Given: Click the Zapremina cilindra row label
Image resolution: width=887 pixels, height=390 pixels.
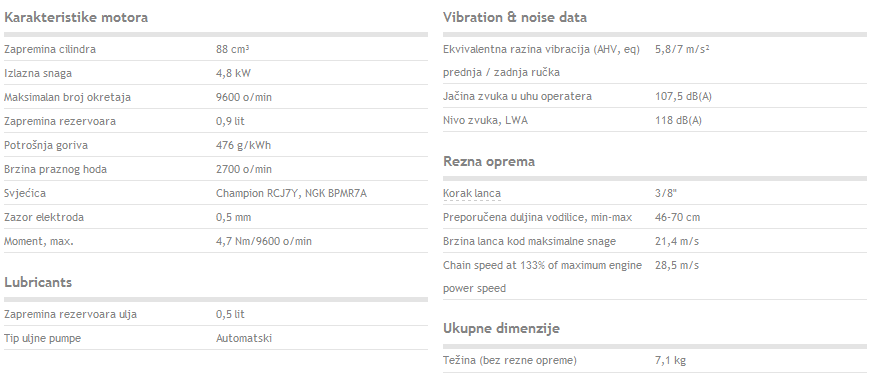Looking at the screenshot, I should pos(50,49).
